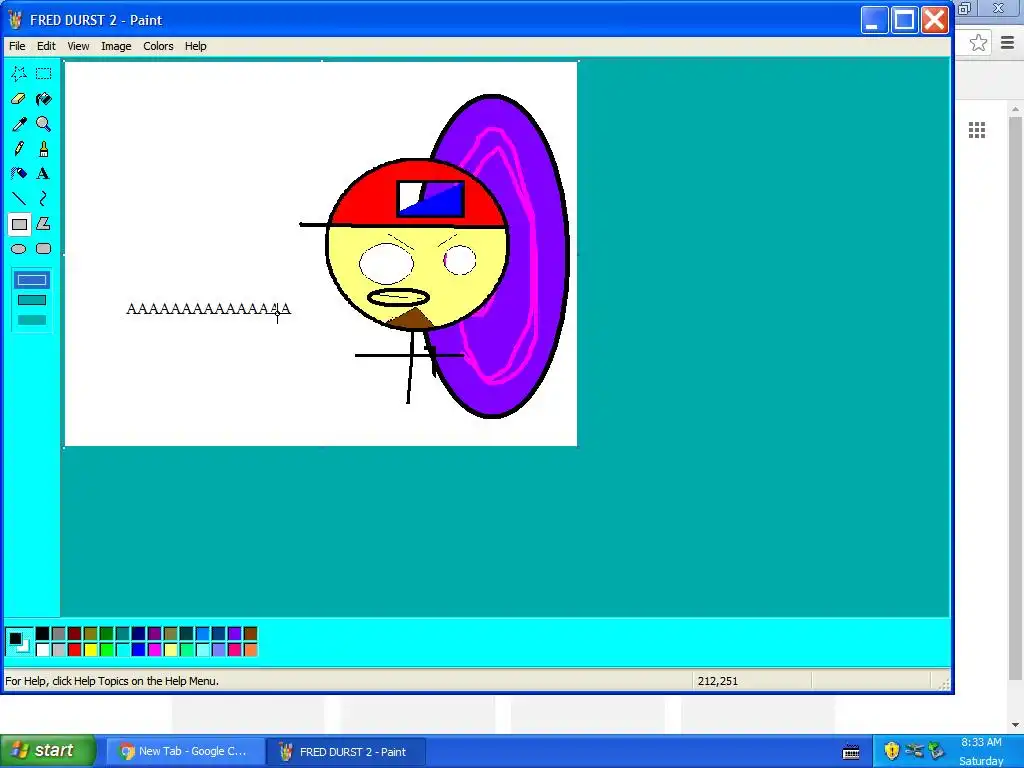Select the Brush tool

click(x=44, y=149)
